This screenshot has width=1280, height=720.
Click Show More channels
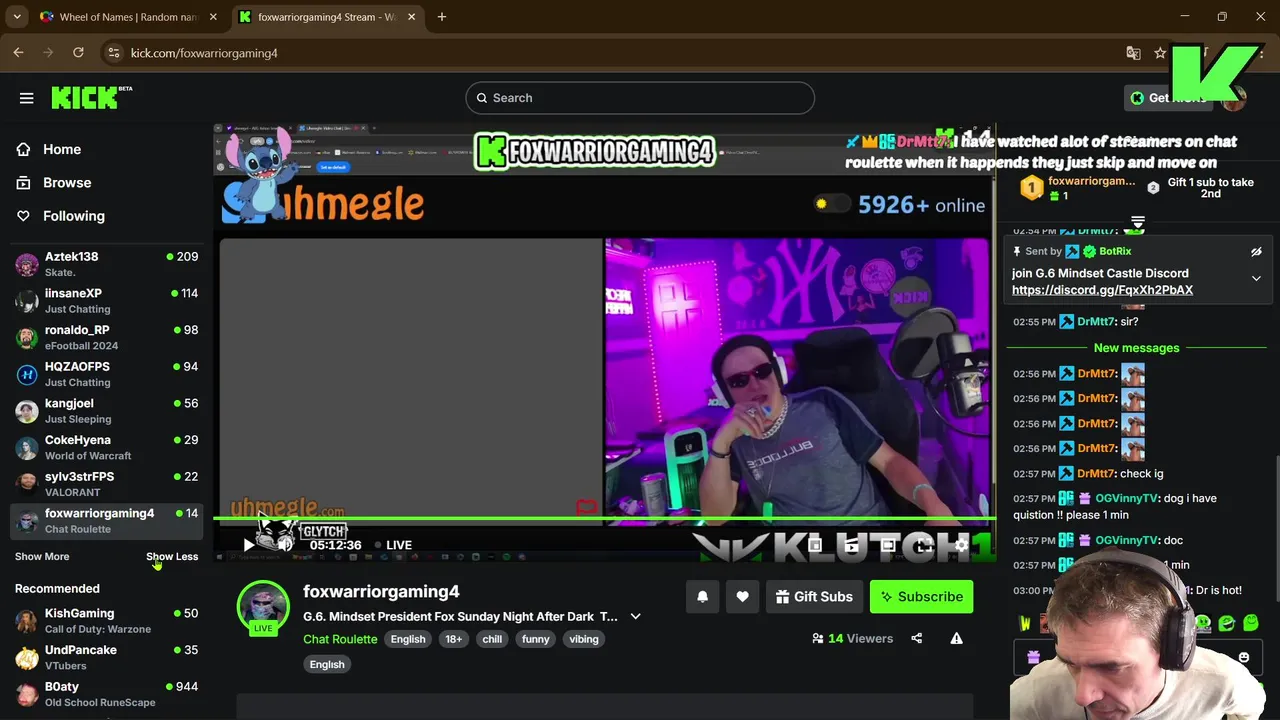tap(42, 556)
